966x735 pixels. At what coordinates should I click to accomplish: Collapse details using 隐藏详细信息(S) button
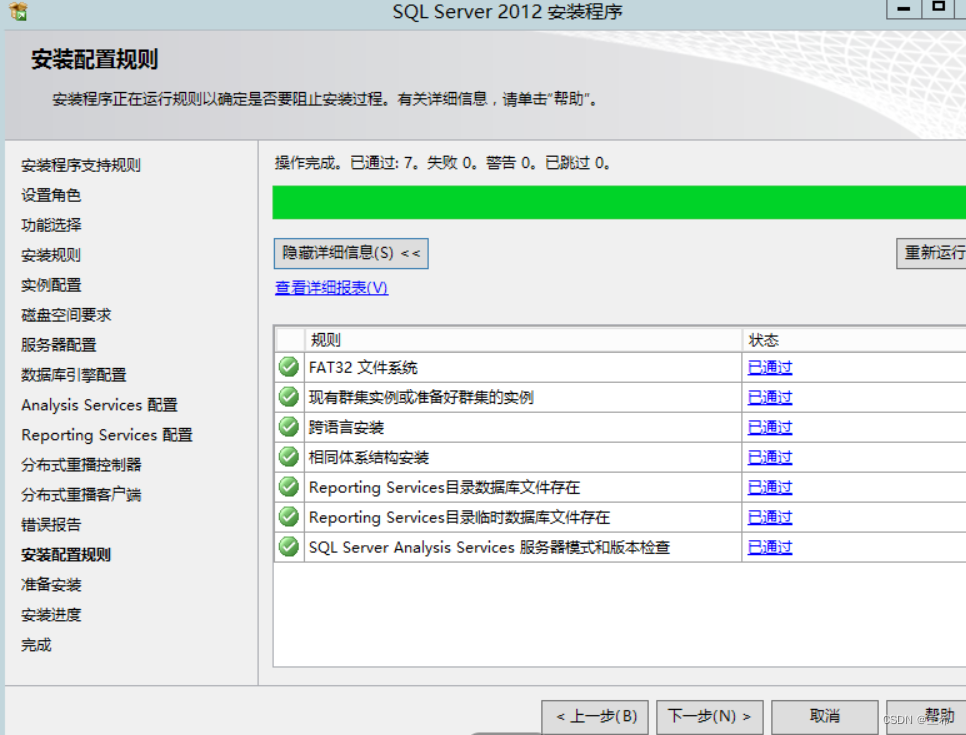coord(352,253)
